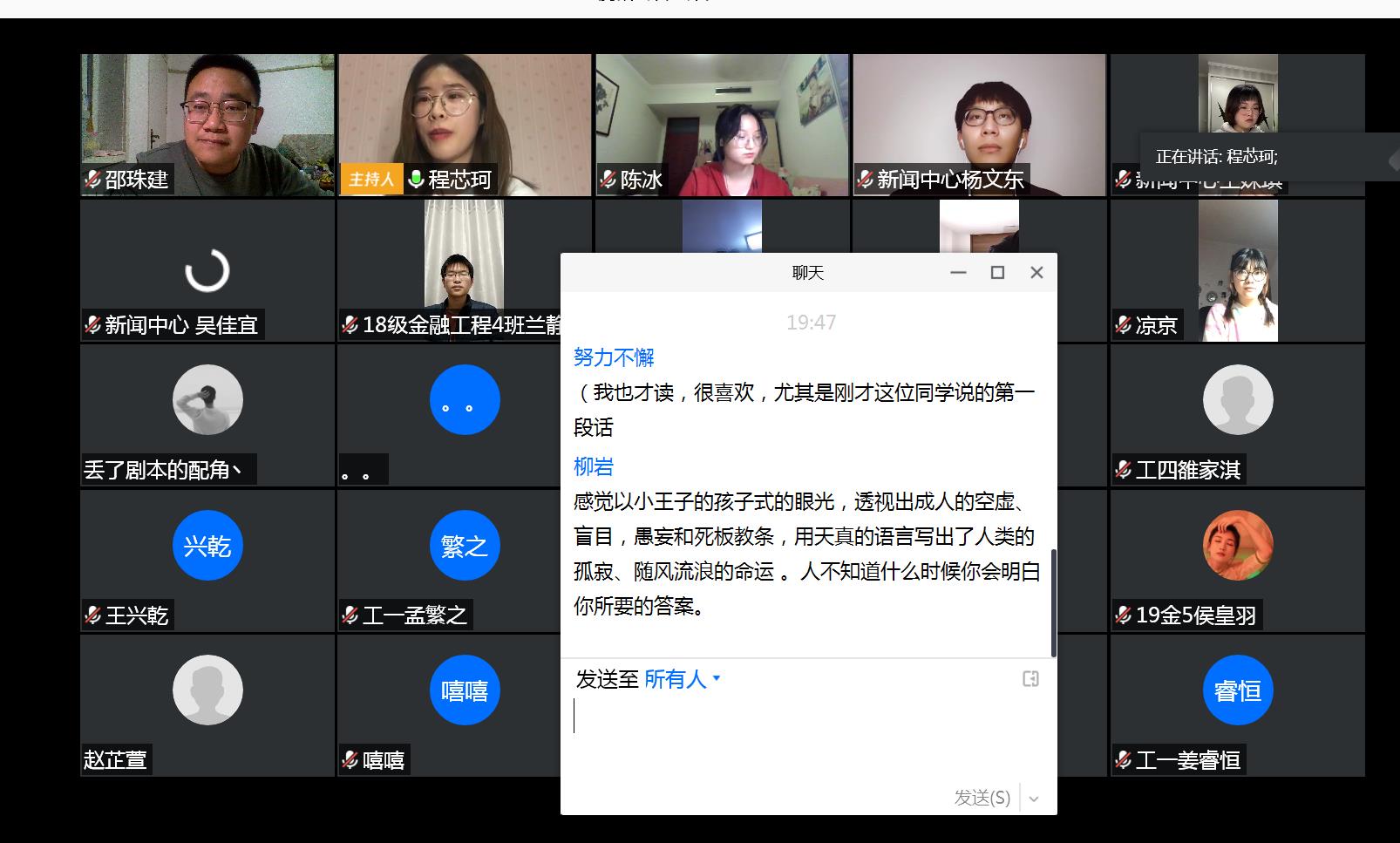Click the blue 睿恒 avatar circle
Viewport: 1400px width, 843px height.
tap(1237, 690)
